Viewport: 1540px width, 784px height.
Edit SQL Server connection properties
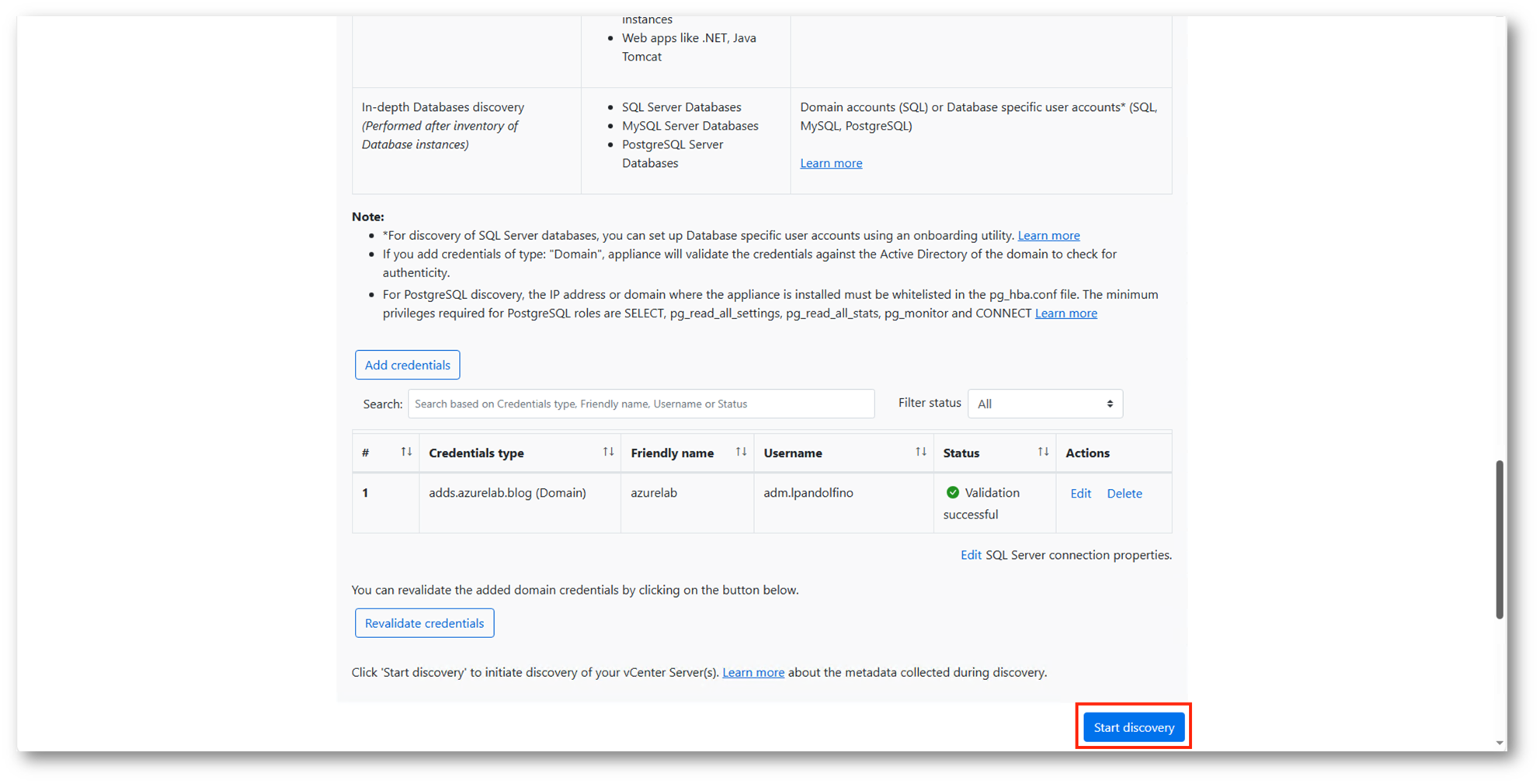tap(971, 555)
